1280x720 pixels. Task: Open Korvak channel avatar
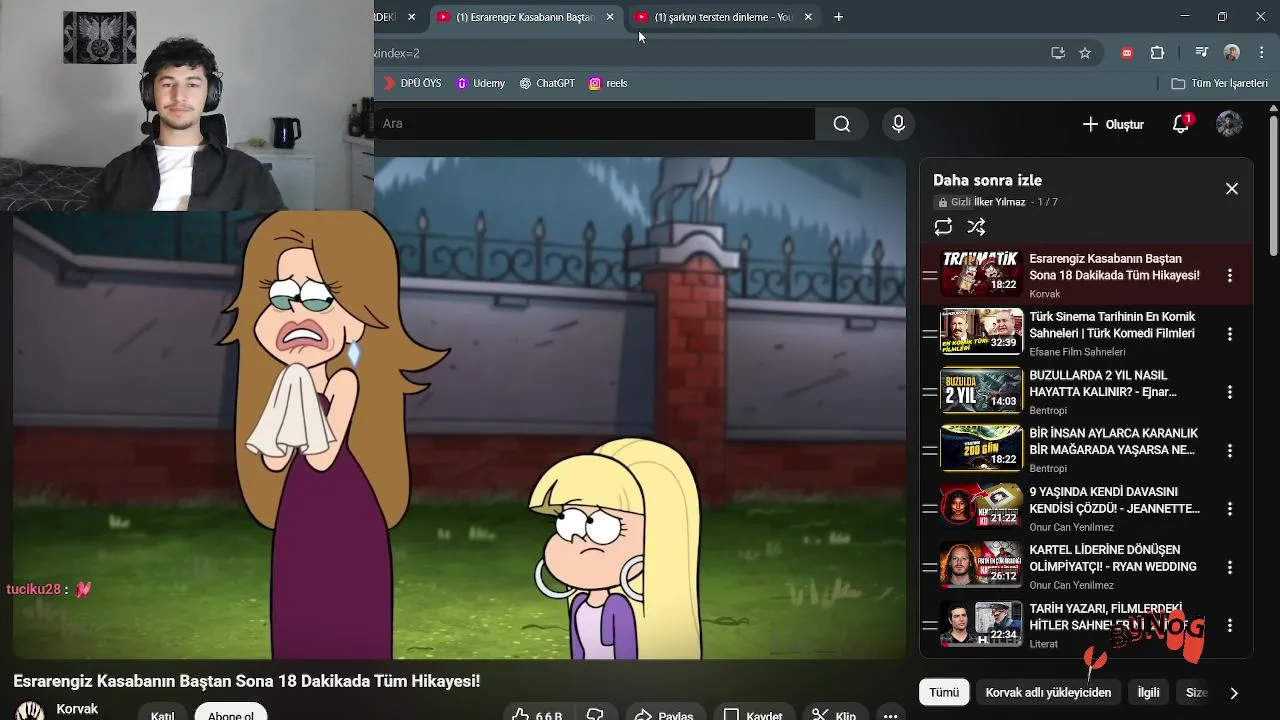click(x=29, y=711)
